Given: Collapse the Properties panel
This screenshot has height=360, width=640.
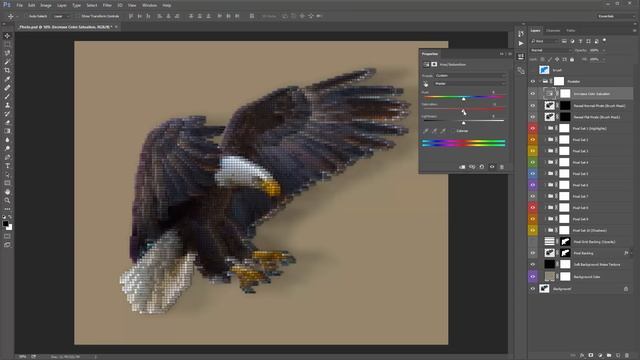Looking at the screenshot, I should pyautogui.click(x=502, y=54).
